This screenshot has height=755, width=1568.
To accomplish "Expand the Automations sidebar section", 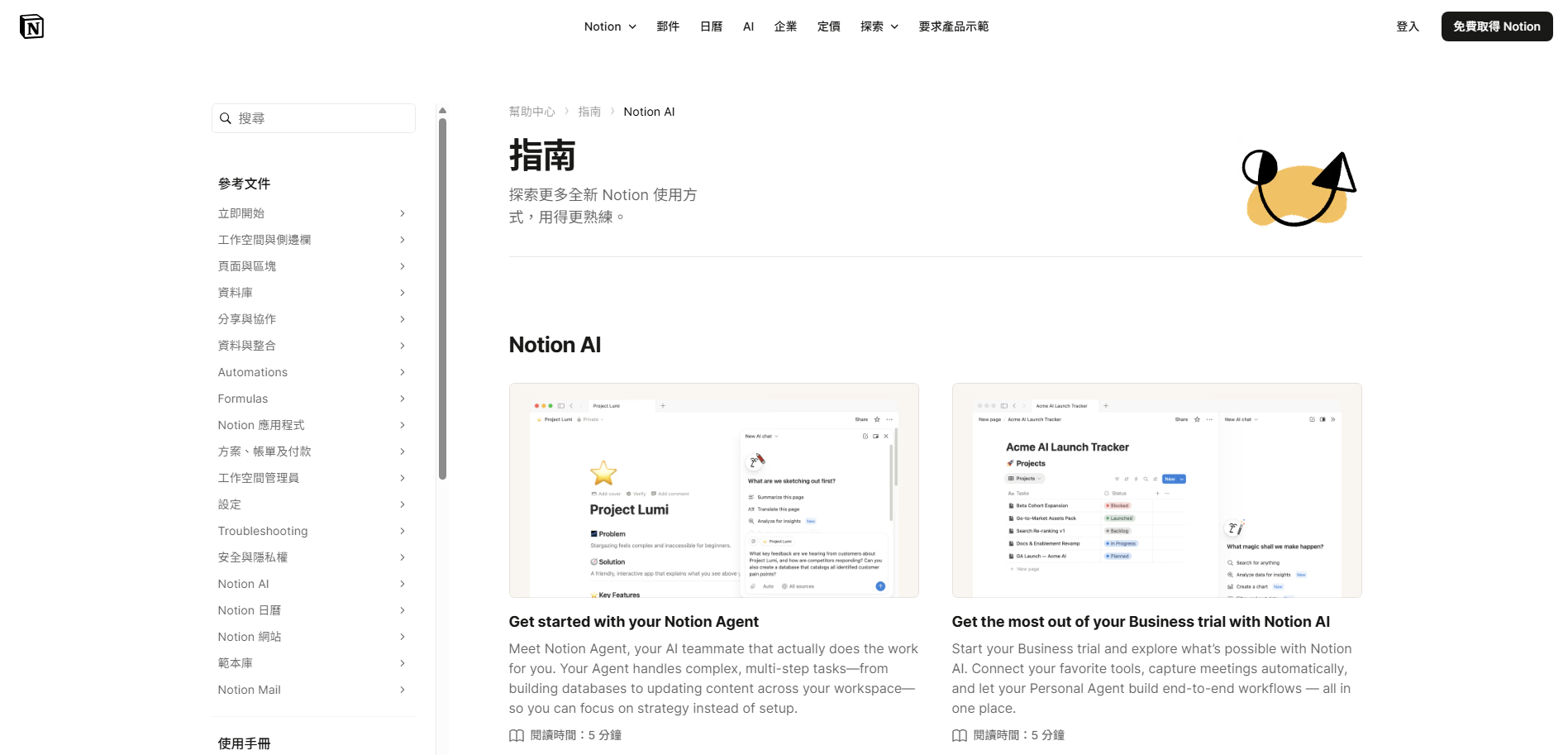I will click(x=312, y=372).
